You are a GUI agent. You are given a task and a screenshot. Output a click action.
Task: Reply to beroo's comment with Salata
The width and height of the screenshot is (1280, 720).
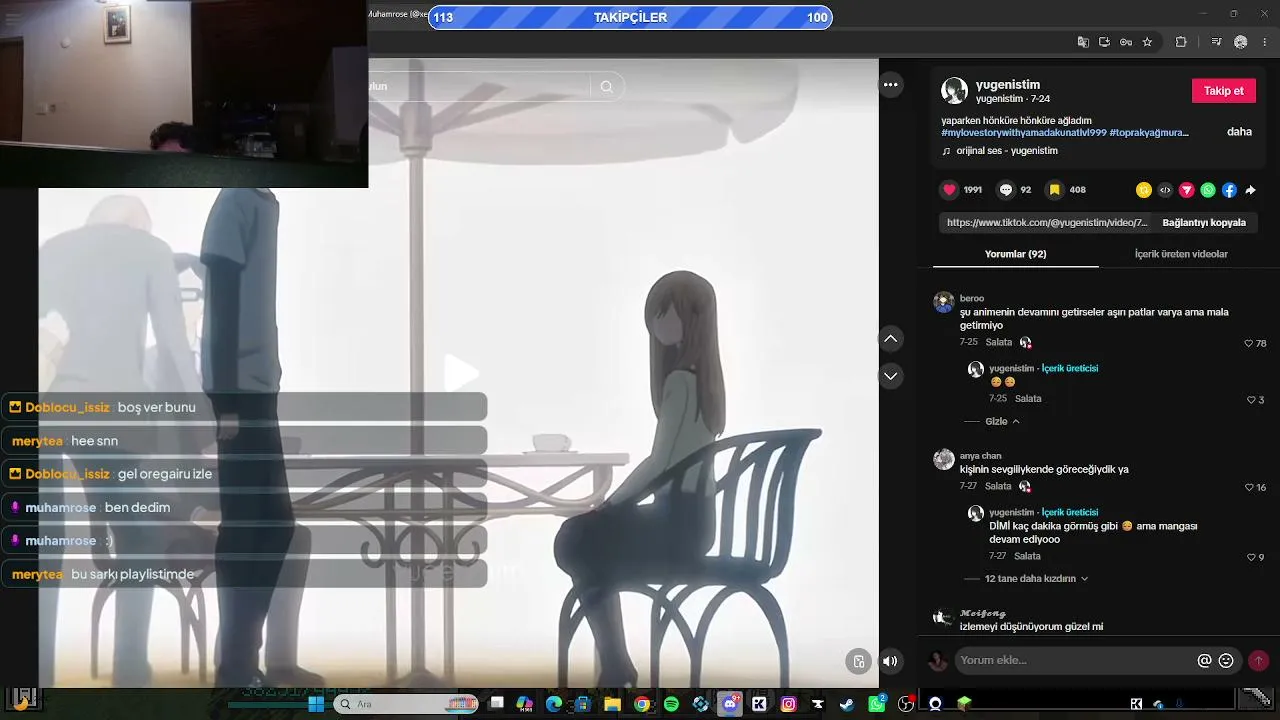pos(998,342)
